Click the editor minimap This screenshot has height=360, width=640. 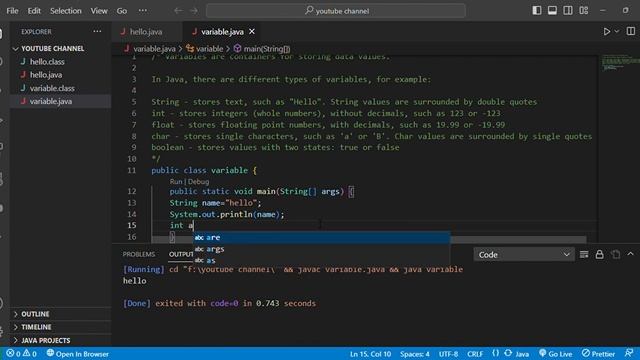point(619,62)
